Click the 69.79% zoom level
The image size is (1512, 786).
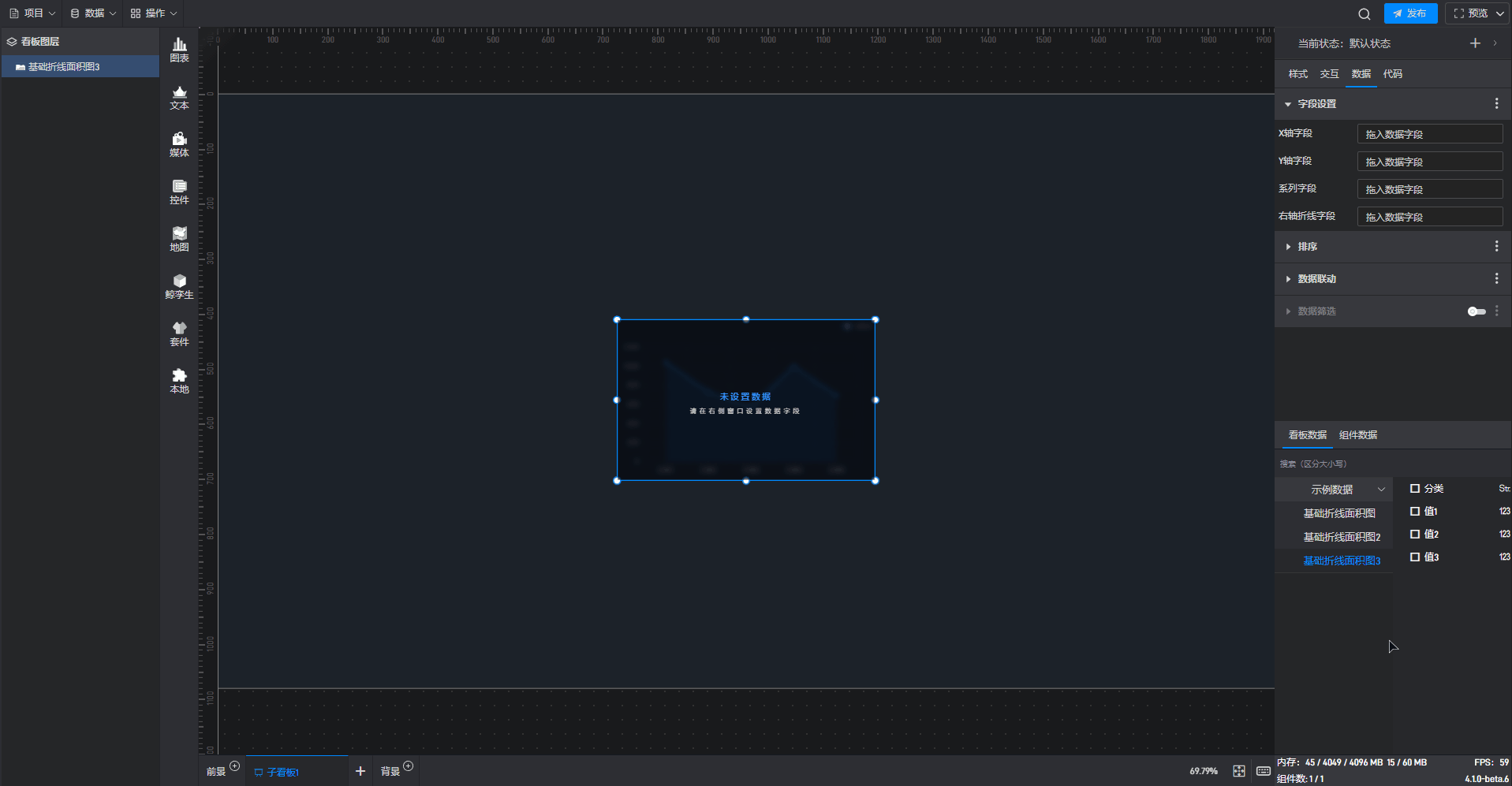pos(1203,771)
